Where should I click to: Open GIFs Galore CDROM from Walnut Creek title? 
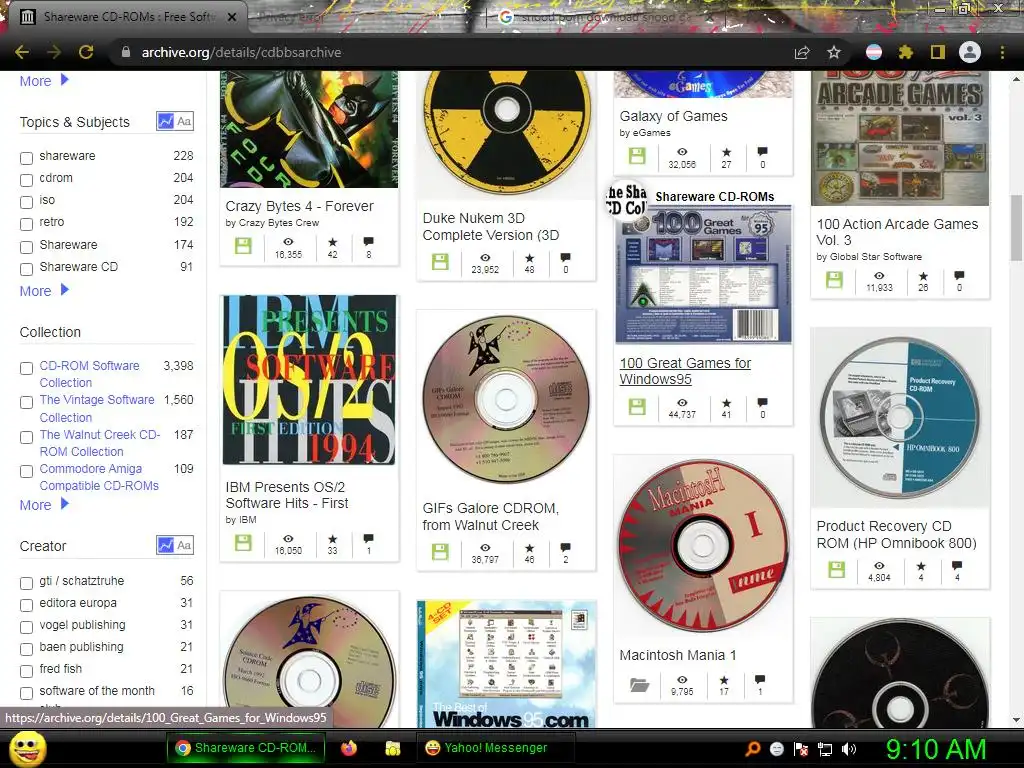click(490, 517)
